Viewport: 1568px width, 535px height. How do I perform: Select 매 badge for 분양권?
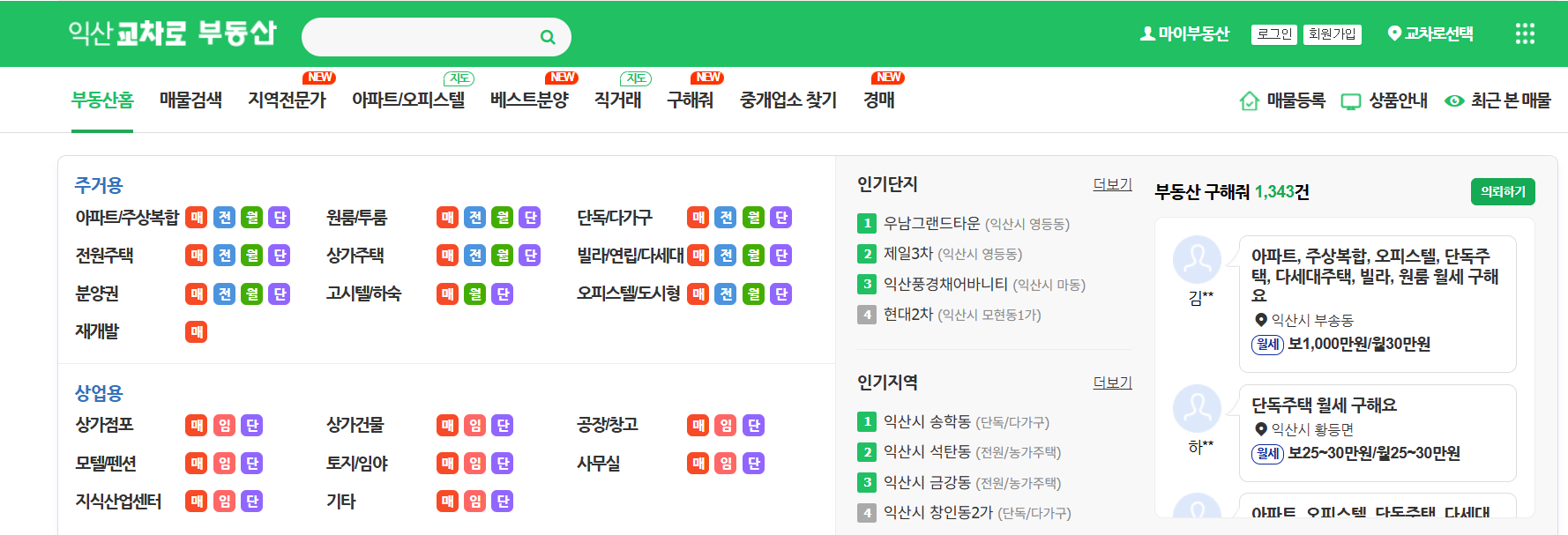(x=197, y=294)
